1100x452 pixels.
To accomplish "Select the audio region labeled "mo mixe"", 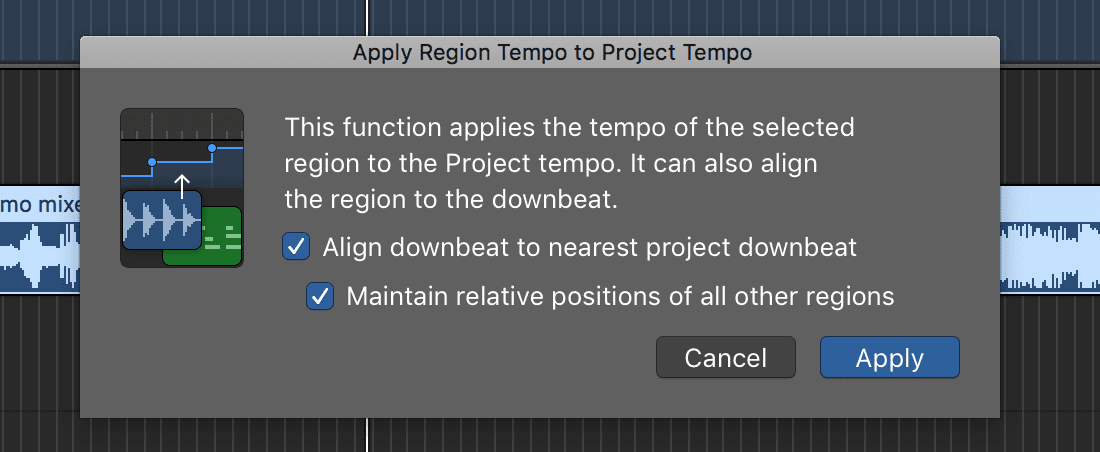I will point(40,239).
